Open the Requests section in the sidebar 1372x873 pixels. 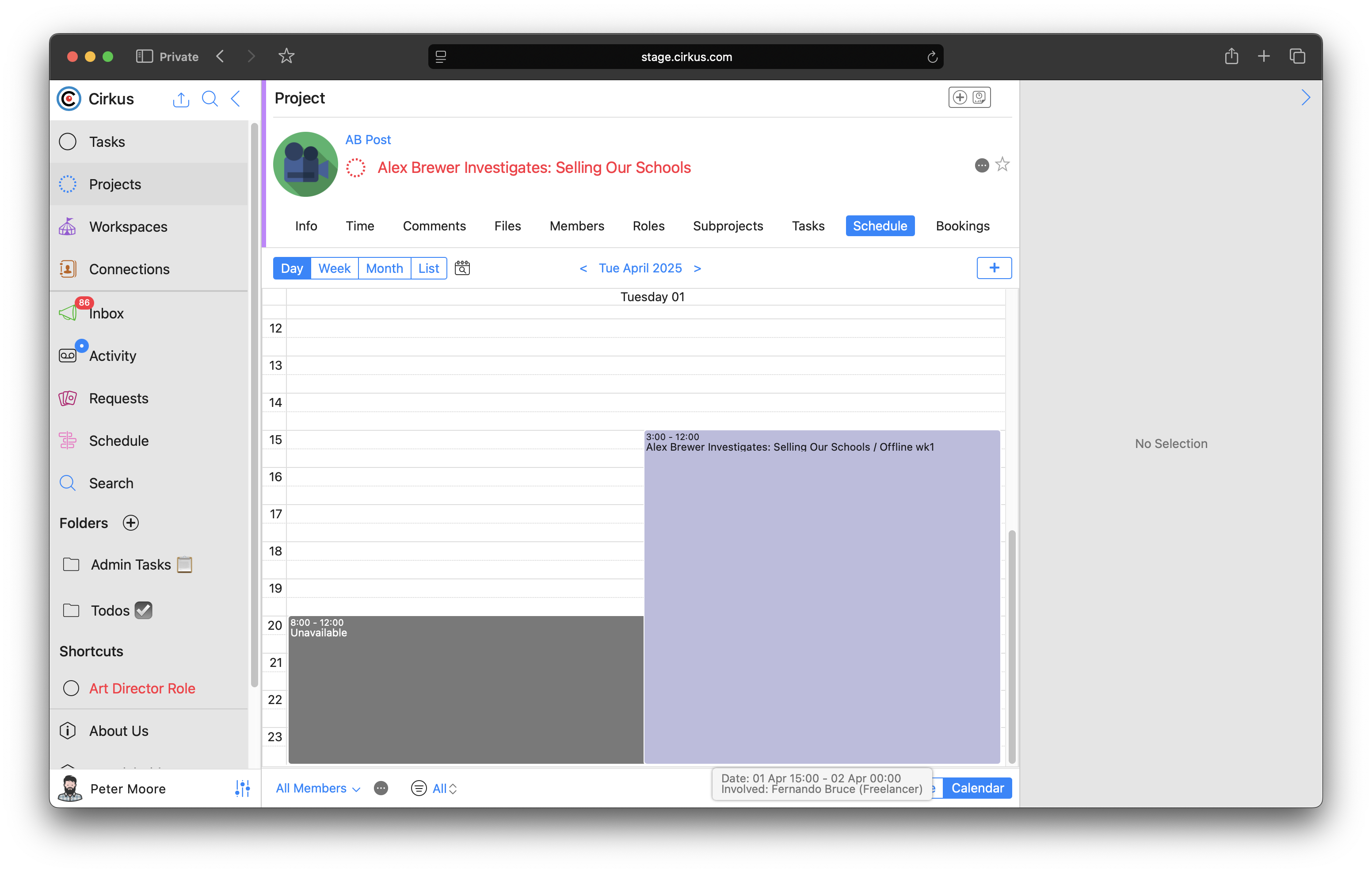pyautogui.click(x=118, y=398)
